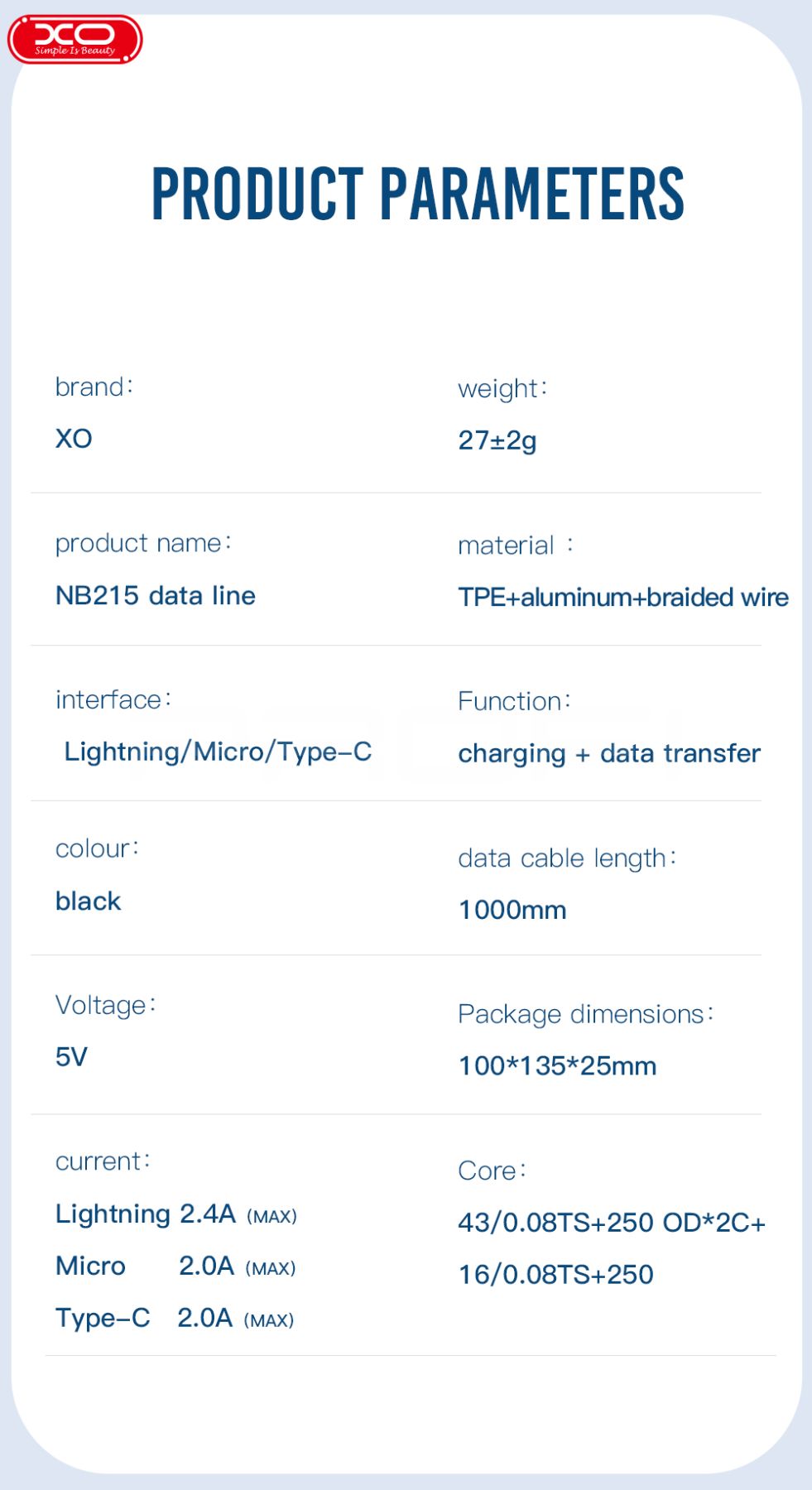812x1490 pixels.
Task: Click the brand label text
Action: tap(94, 387)
